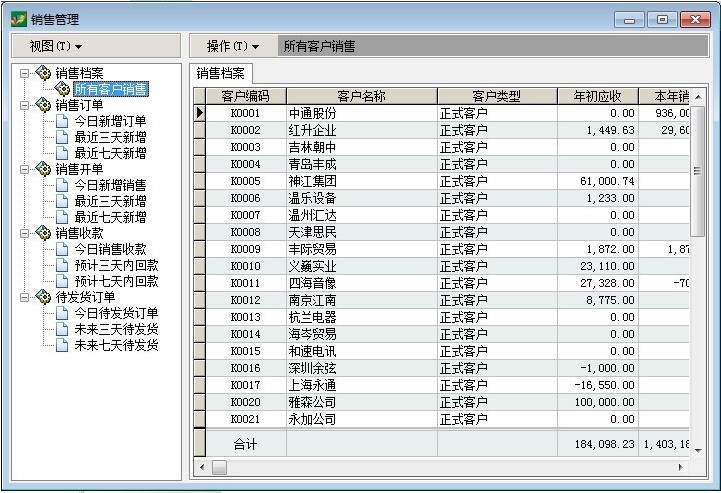
Task: Click the document icon beside 今日销售收款
Action: (x=62, y=249)
